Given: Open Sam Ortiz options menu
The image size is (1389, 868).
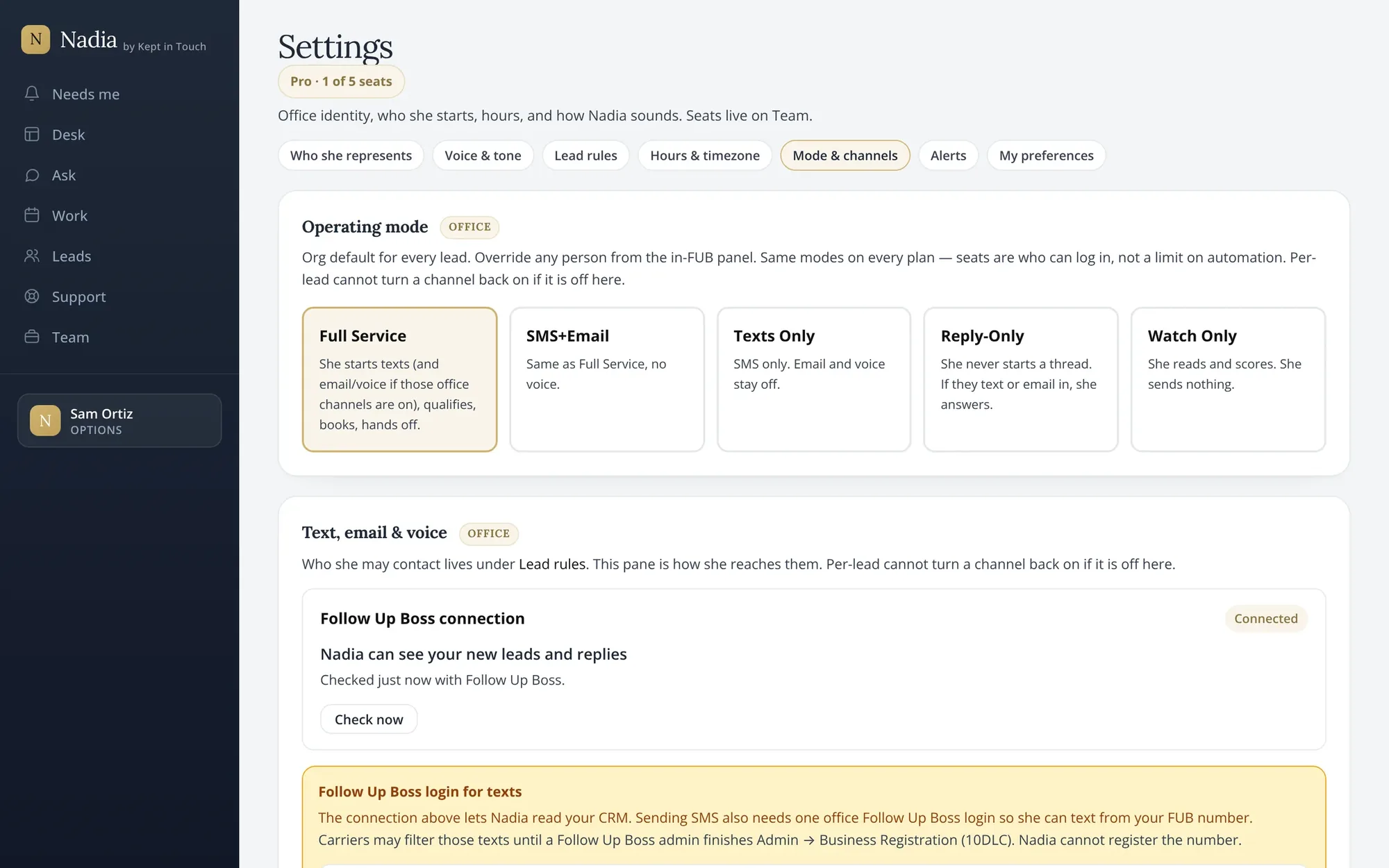Looking at the screenshot, I should tap(119, 421).
